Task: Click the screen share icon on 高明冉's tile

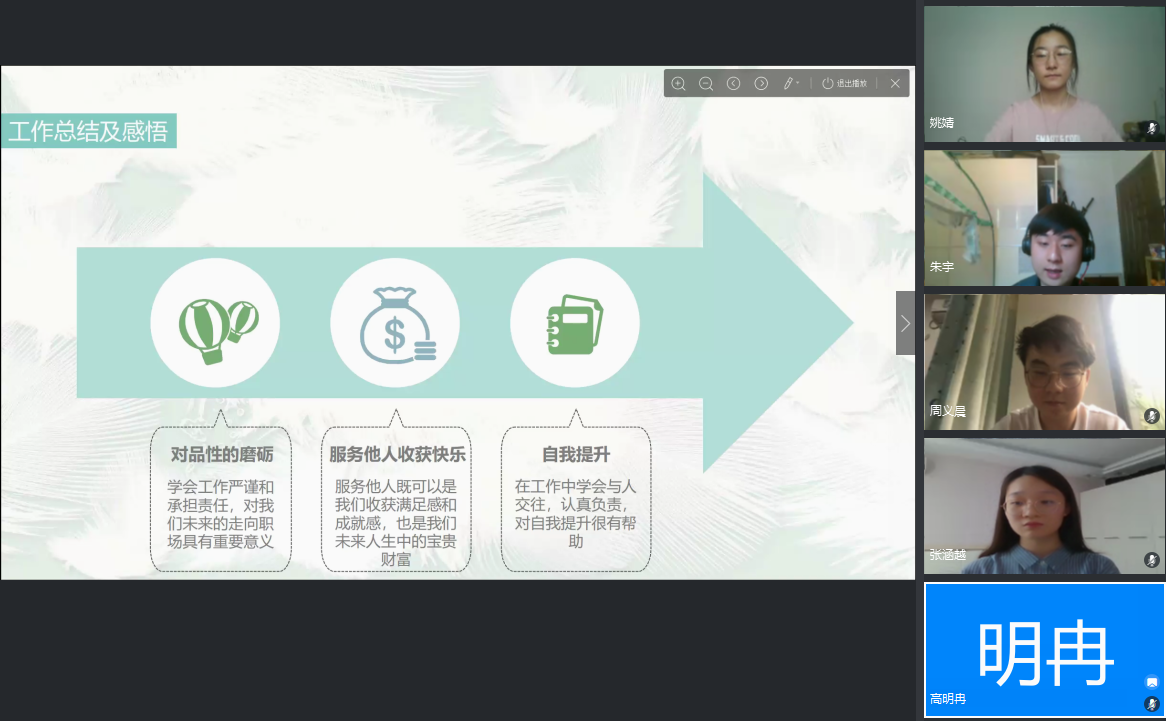Action: click(1152, 682)
